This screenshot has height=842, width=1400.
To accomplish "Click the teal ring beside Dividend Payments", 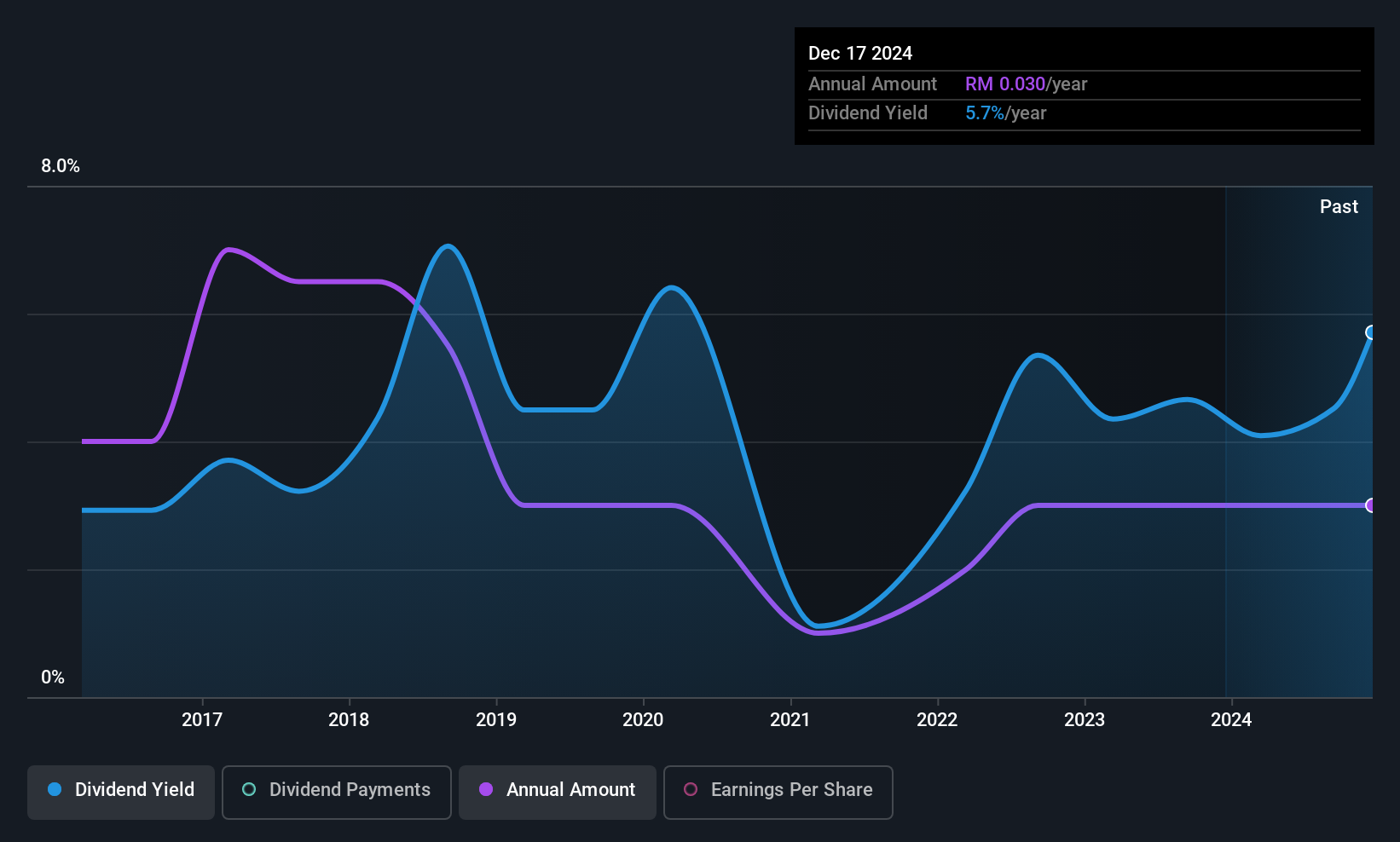I will click(x=249, y=790).
